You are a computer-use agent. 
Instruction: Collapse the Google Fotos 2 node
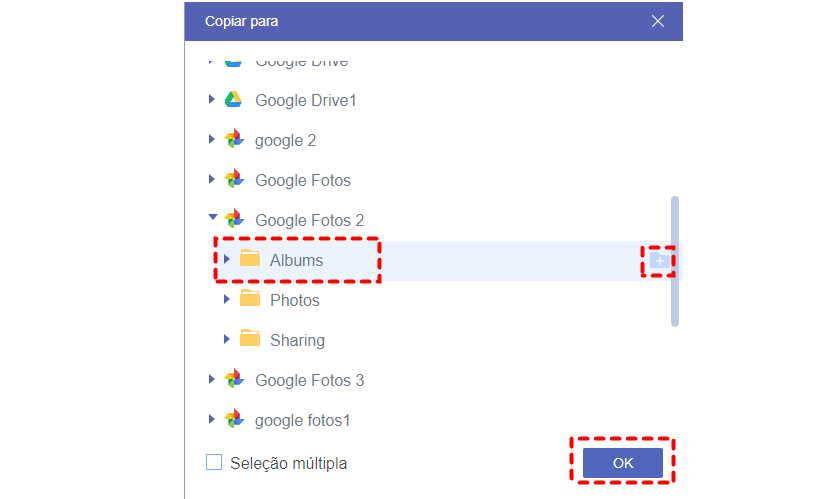[x=211, y=219]
